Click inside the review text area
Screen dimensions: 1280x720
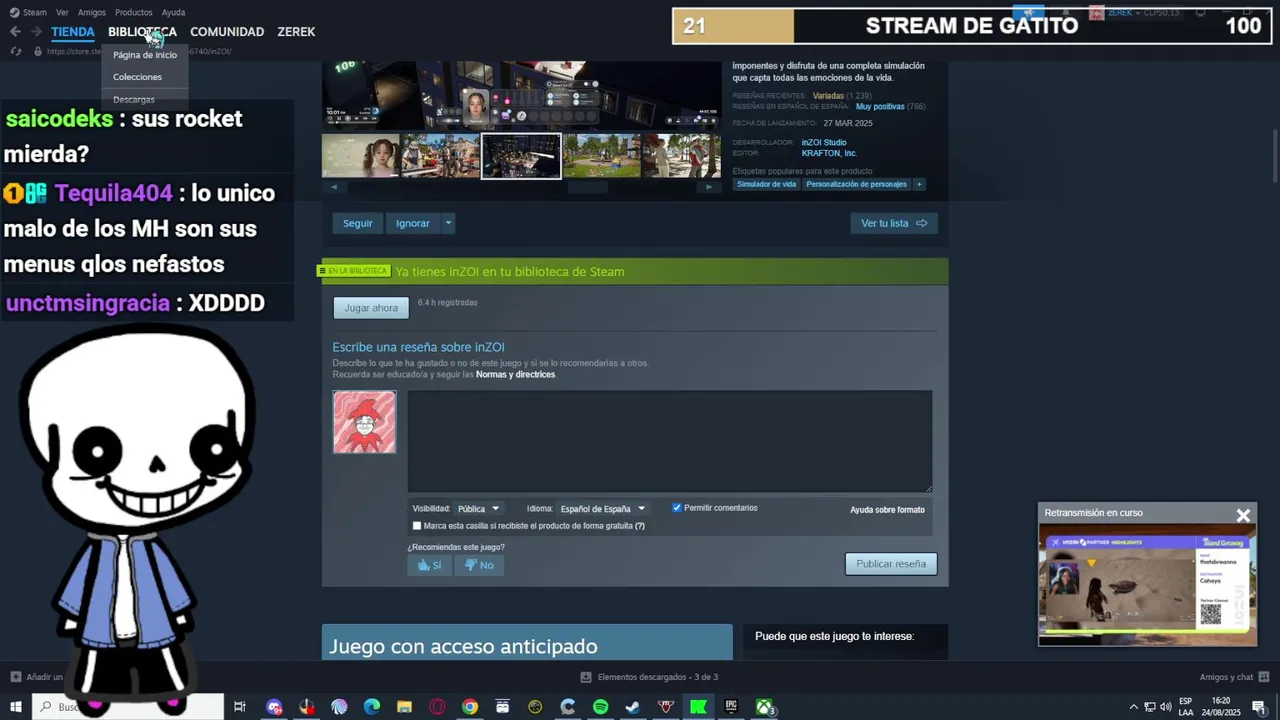point(670,441)
